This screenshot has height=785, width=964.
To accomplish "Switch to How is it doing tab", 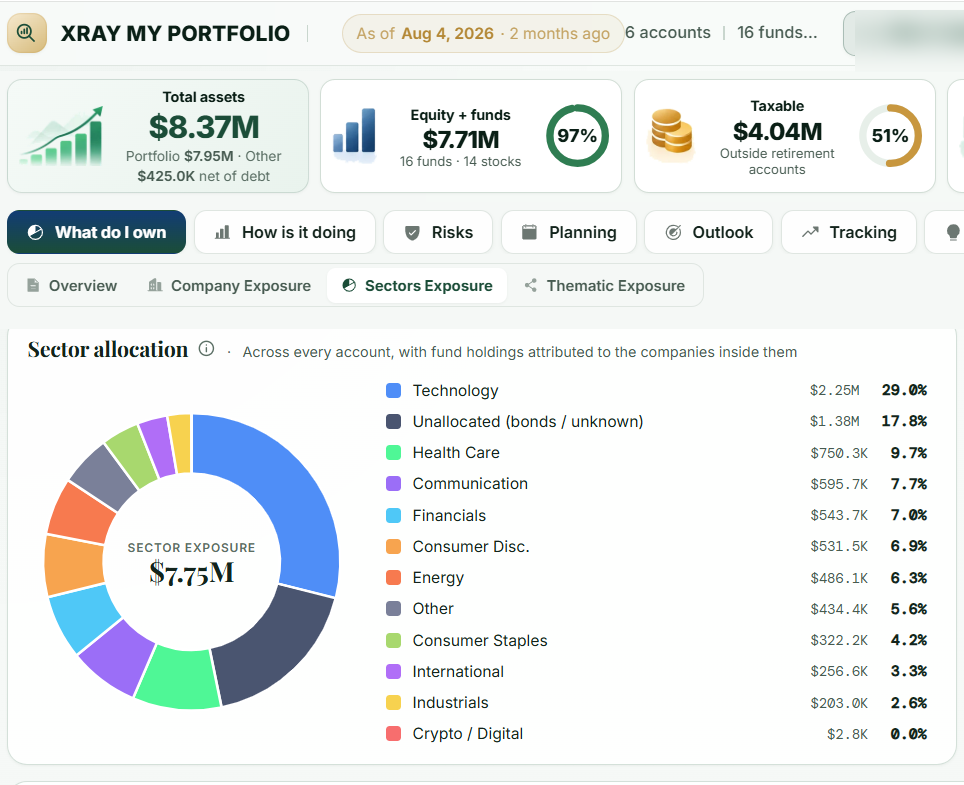I will tap(285, 232).
